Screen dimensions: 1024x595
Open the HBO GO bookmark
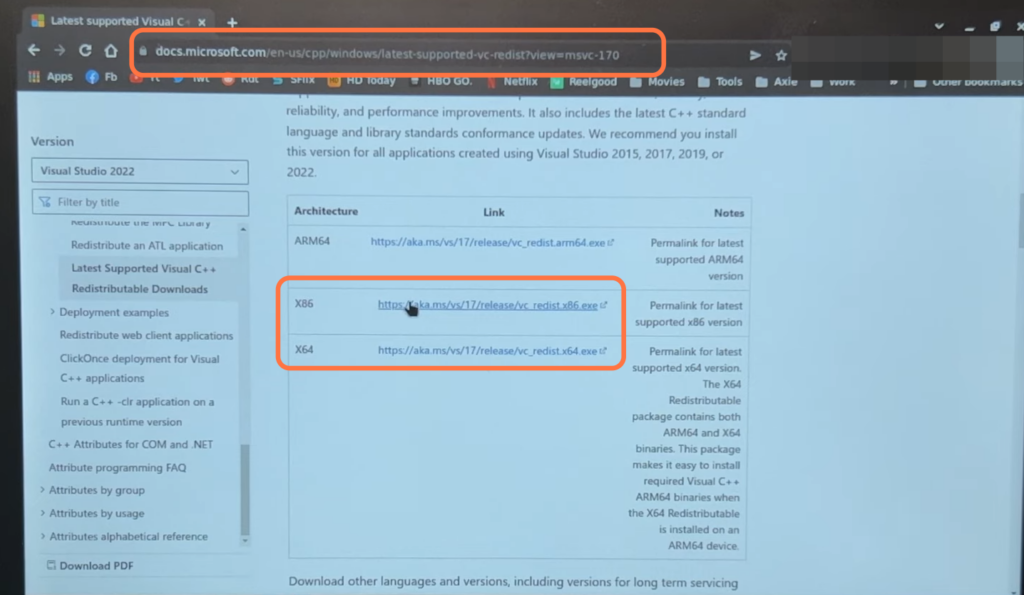[x=441, y=81]
